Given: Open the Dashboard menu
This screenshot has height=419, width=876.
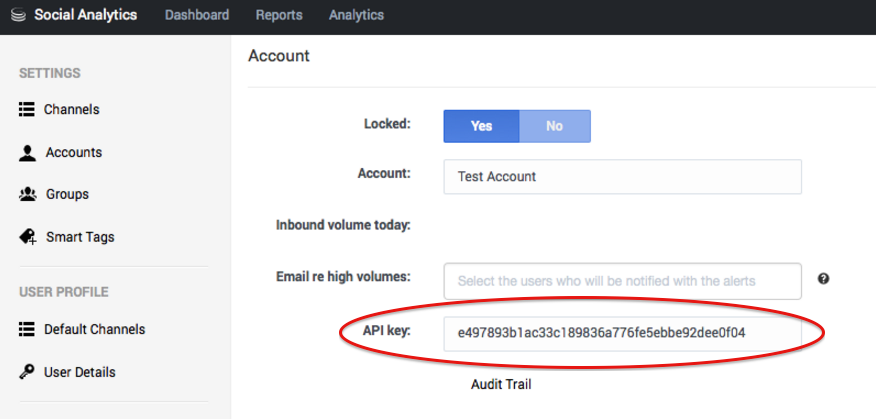Looking at the screenshot, I should [197, 15].
